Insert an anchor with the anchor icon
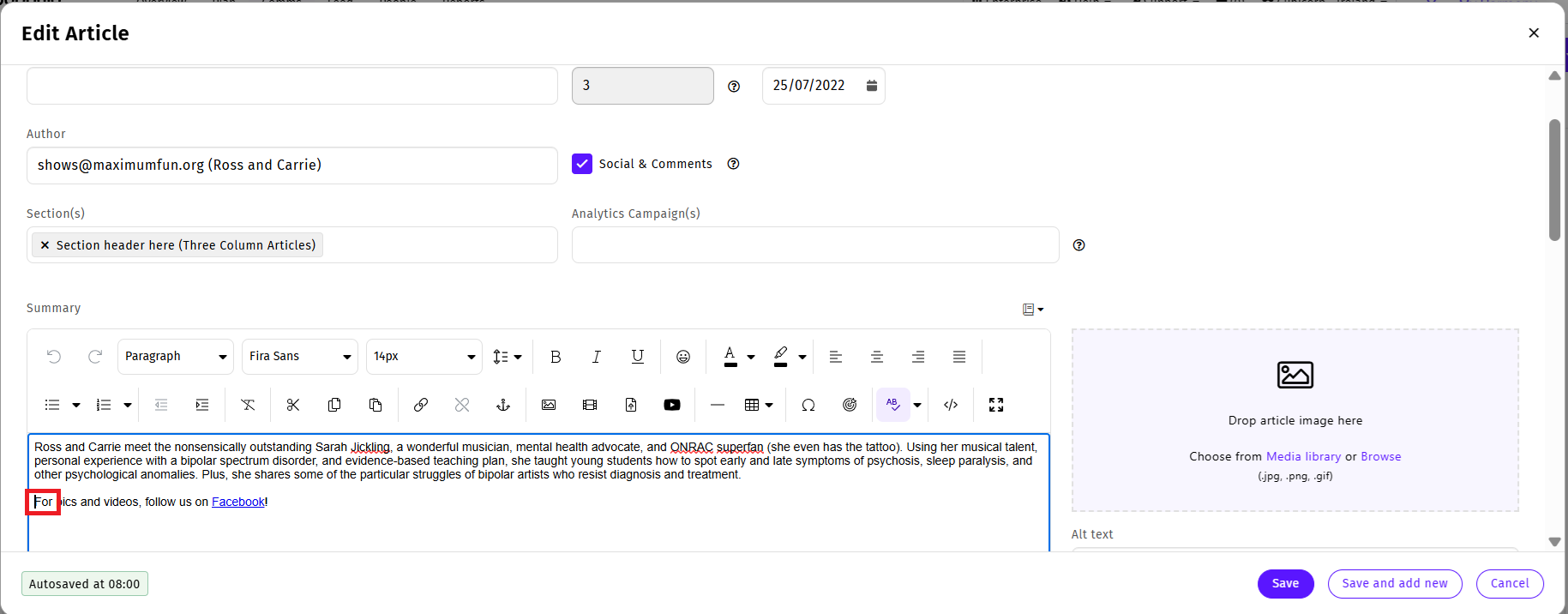 click(503, 405)
